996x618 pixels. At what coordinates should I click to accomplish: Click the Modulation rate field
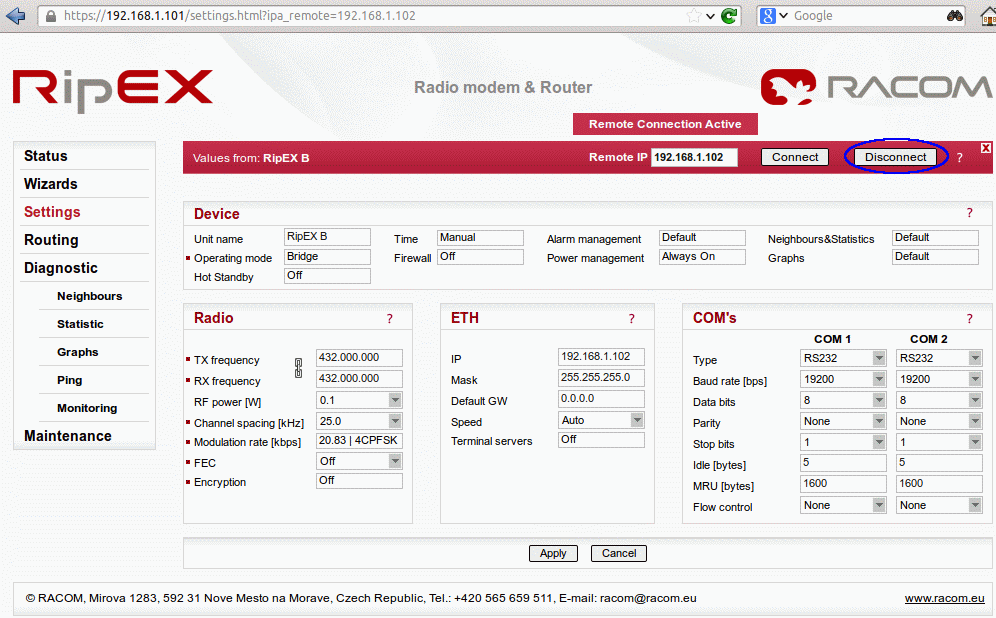click(x=359, y=441)
